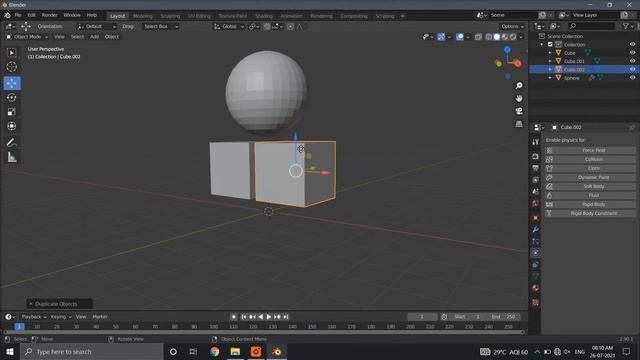This screenshot has height=360, width=640.
Task: Switch to solid viewport shading
Action: click(x=496, y=37)
